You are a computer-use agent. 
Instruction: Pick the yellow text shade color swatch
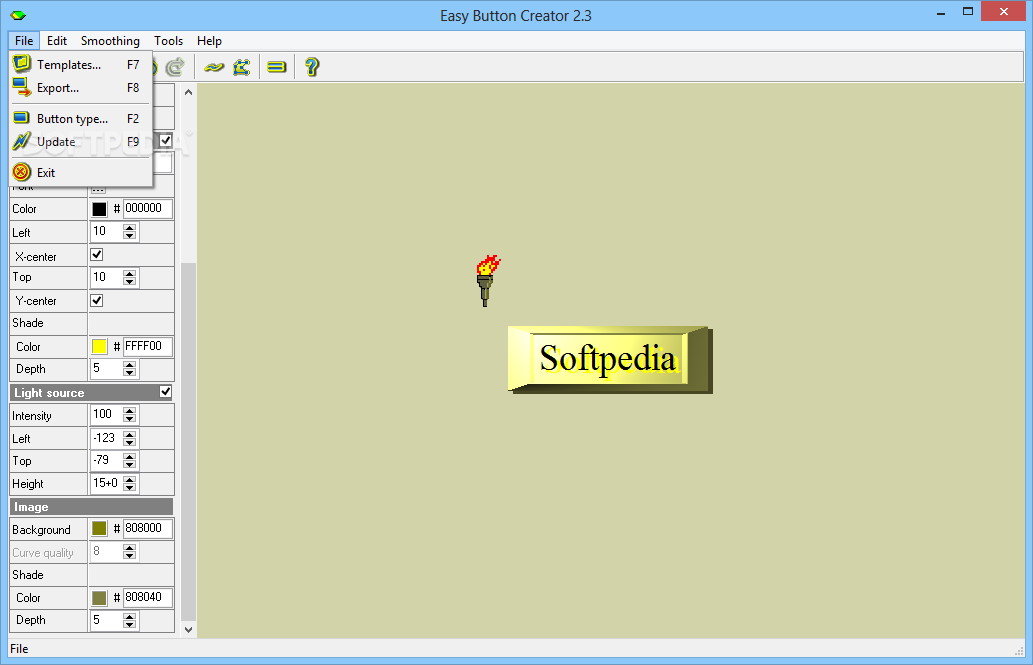pyautogui.click(x=99, y=347)
